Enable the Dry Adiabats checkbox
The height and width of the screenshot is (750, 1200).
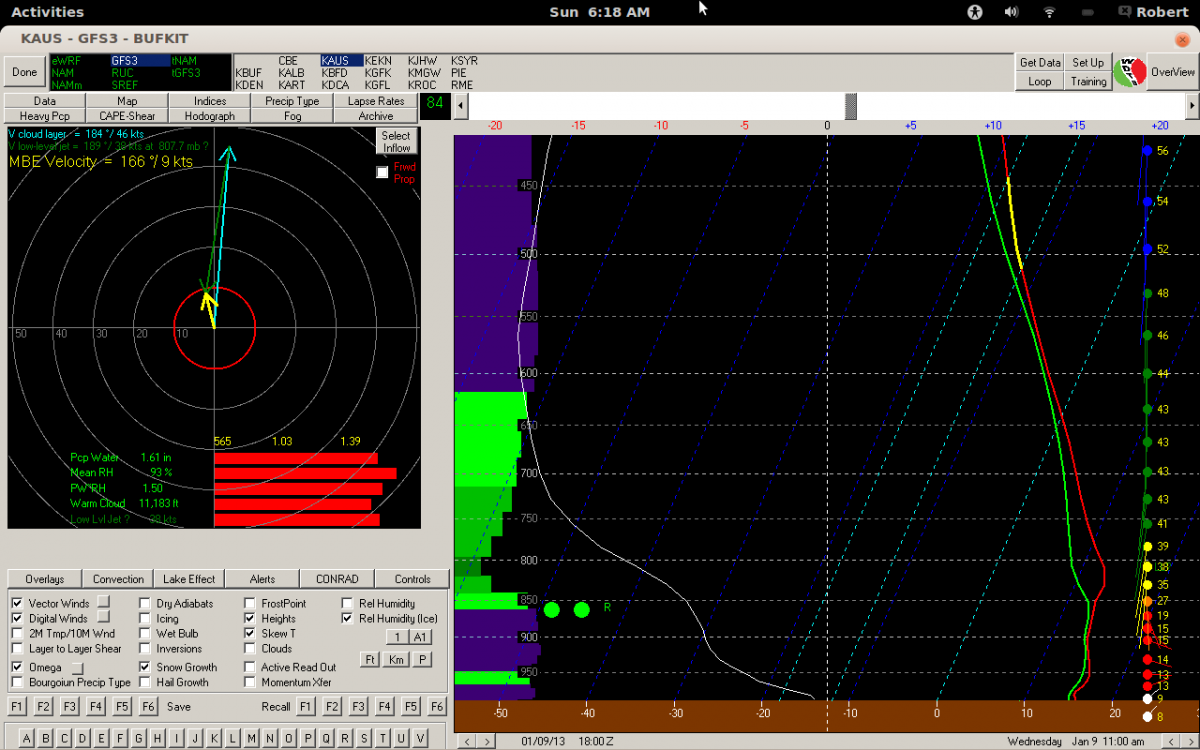coord(145,604)
